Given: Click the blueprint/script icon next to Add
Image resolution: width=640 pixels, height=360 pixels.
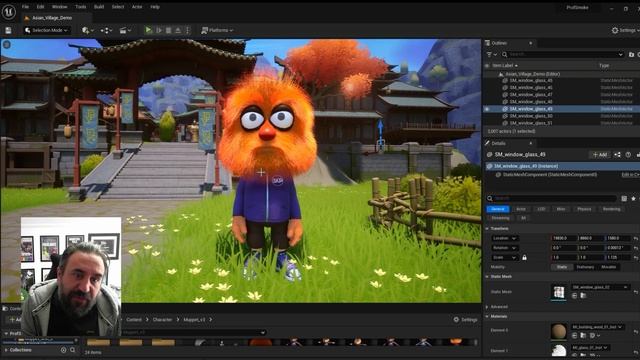Looking at the screenshot, I should (x=618, y=155).
